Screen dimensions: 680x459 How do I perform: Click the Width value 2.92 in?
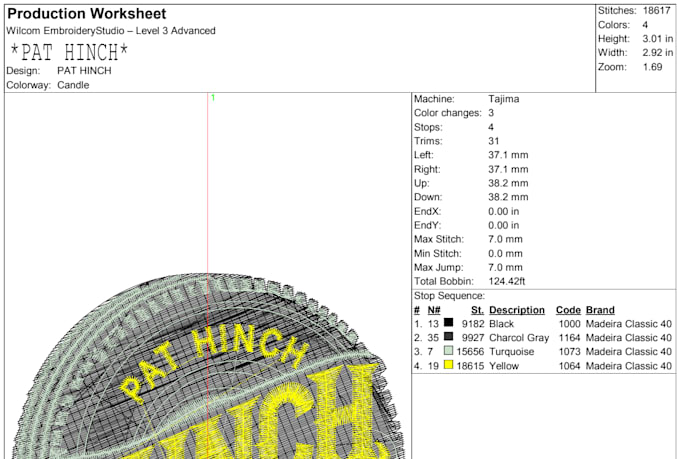point(657,53)
